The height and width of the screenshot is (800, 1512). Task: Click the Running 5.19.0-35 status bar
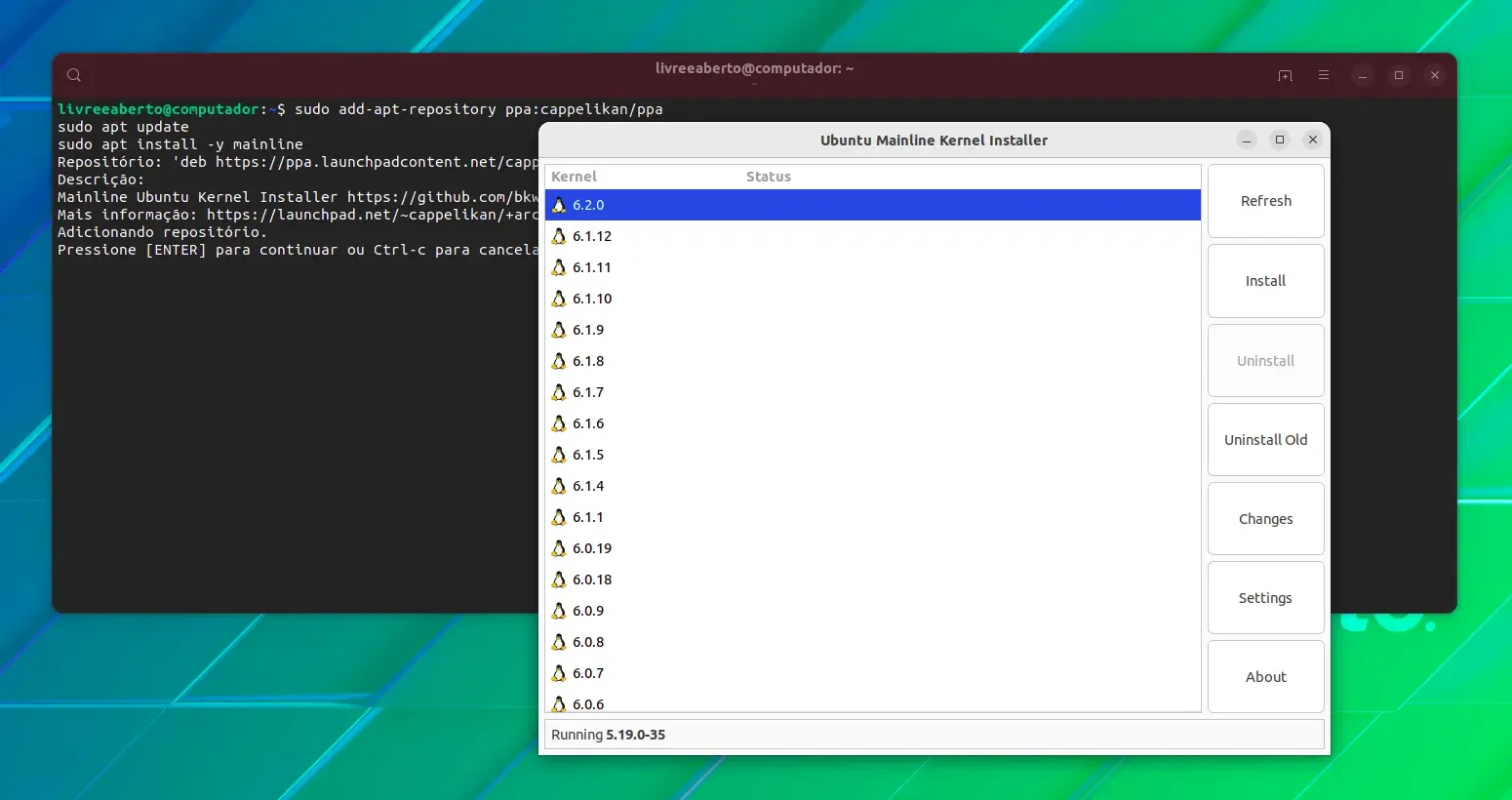[934, 735]
